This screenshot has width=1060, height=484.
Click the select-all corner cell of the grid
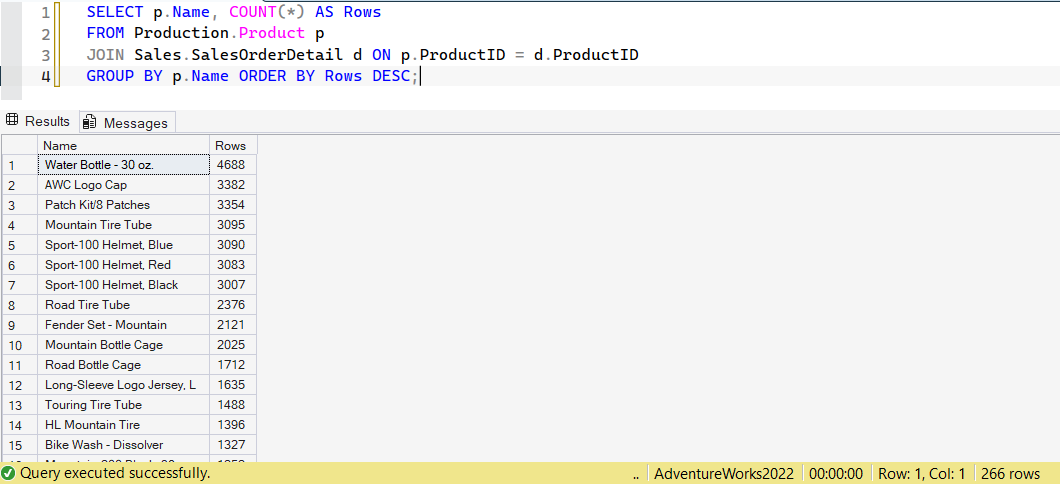tap(20, 145)
